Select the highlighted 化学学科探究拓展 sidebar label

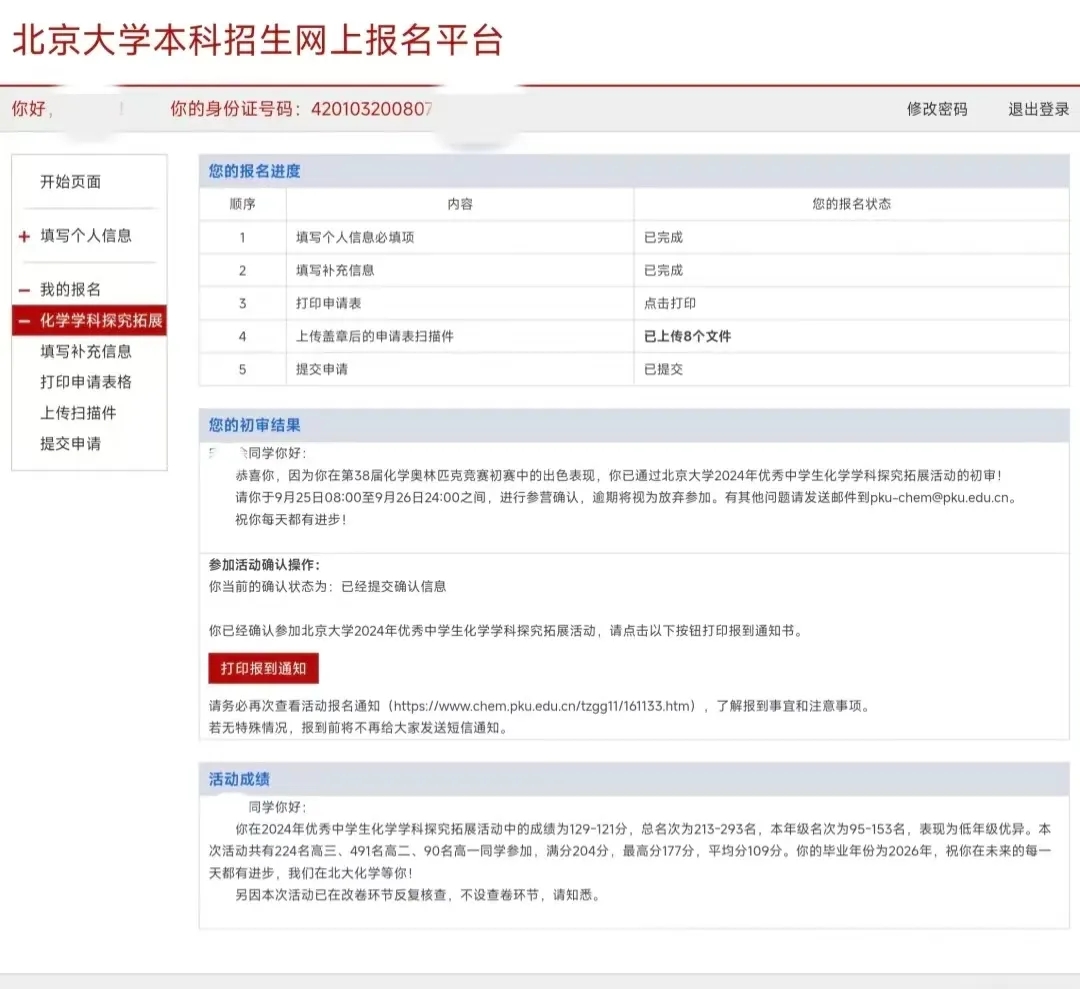[101, 320]
